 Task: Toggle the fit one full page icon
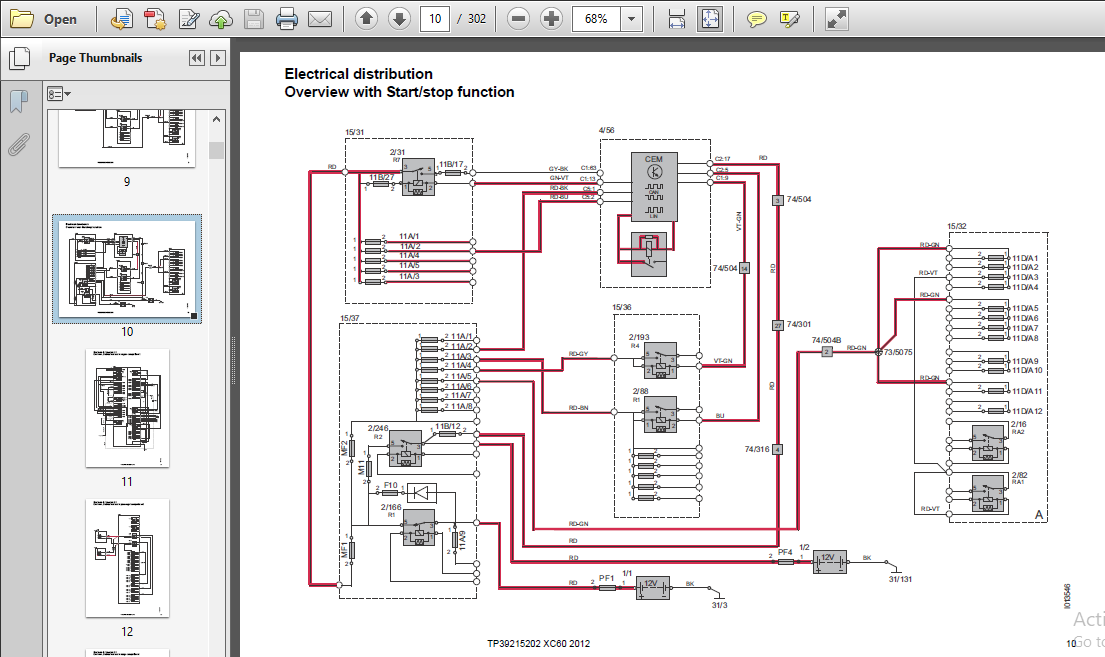tap(710, 19)
